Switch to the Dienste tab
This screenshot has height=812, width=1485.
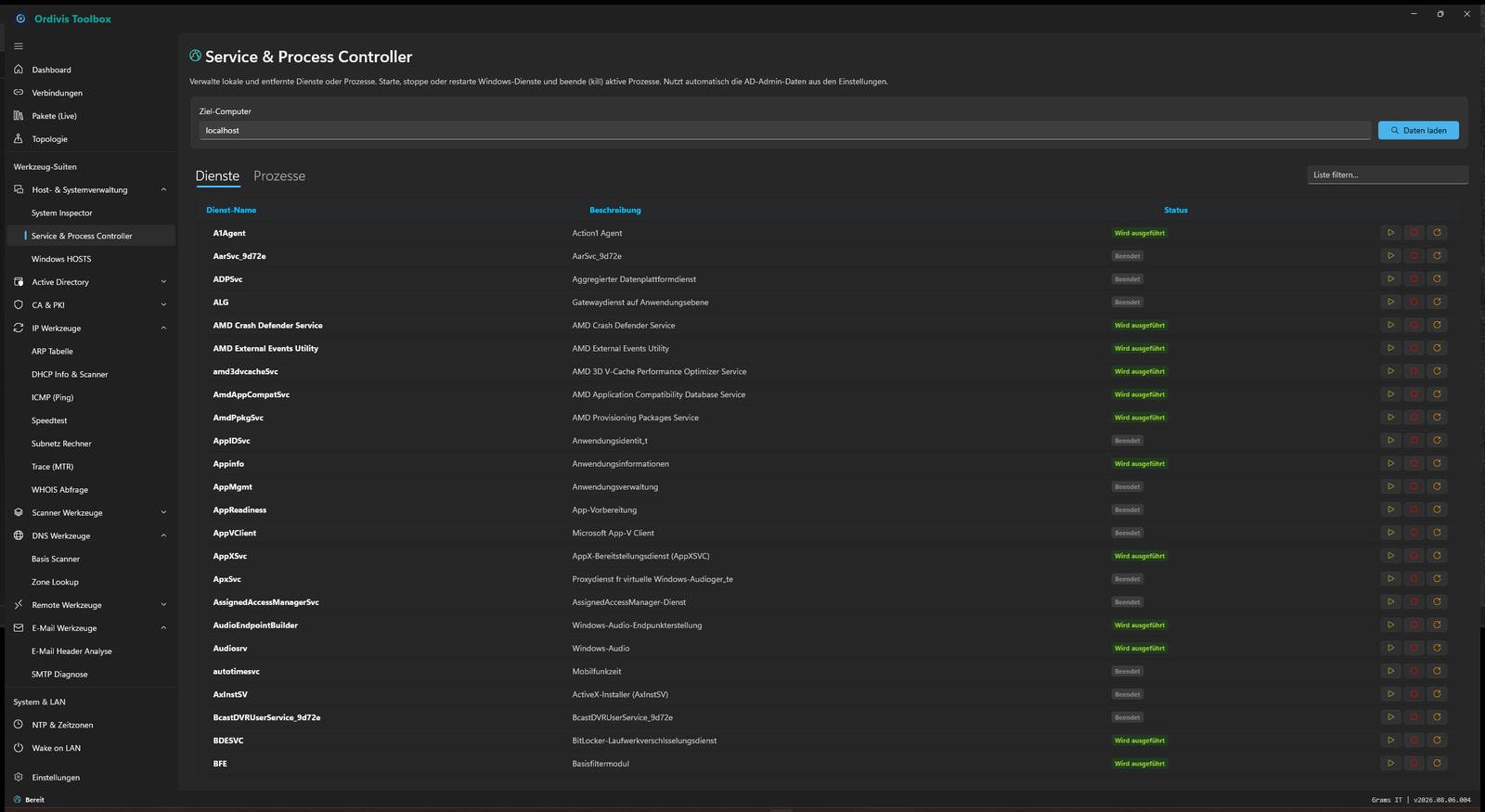point(217,176)
